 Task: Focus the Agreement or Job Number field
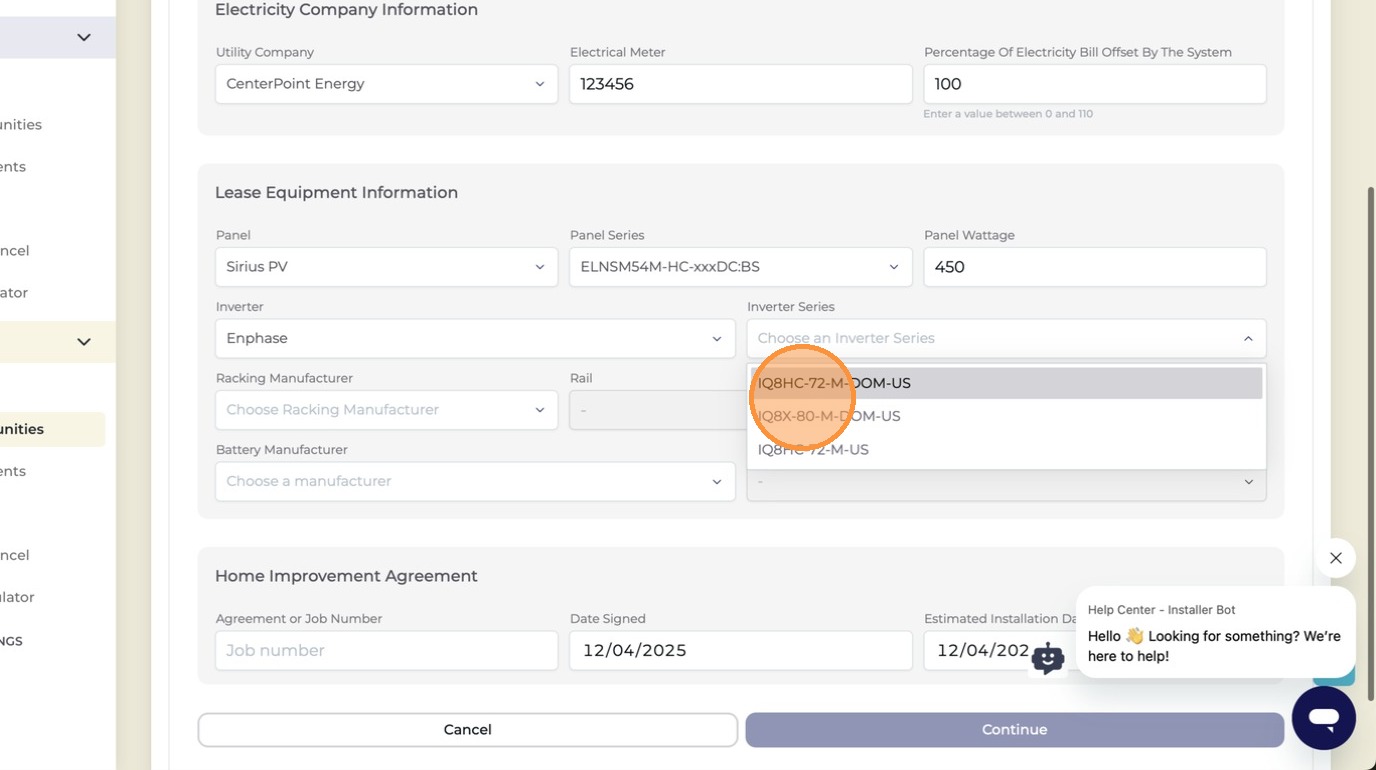[386, 650]
